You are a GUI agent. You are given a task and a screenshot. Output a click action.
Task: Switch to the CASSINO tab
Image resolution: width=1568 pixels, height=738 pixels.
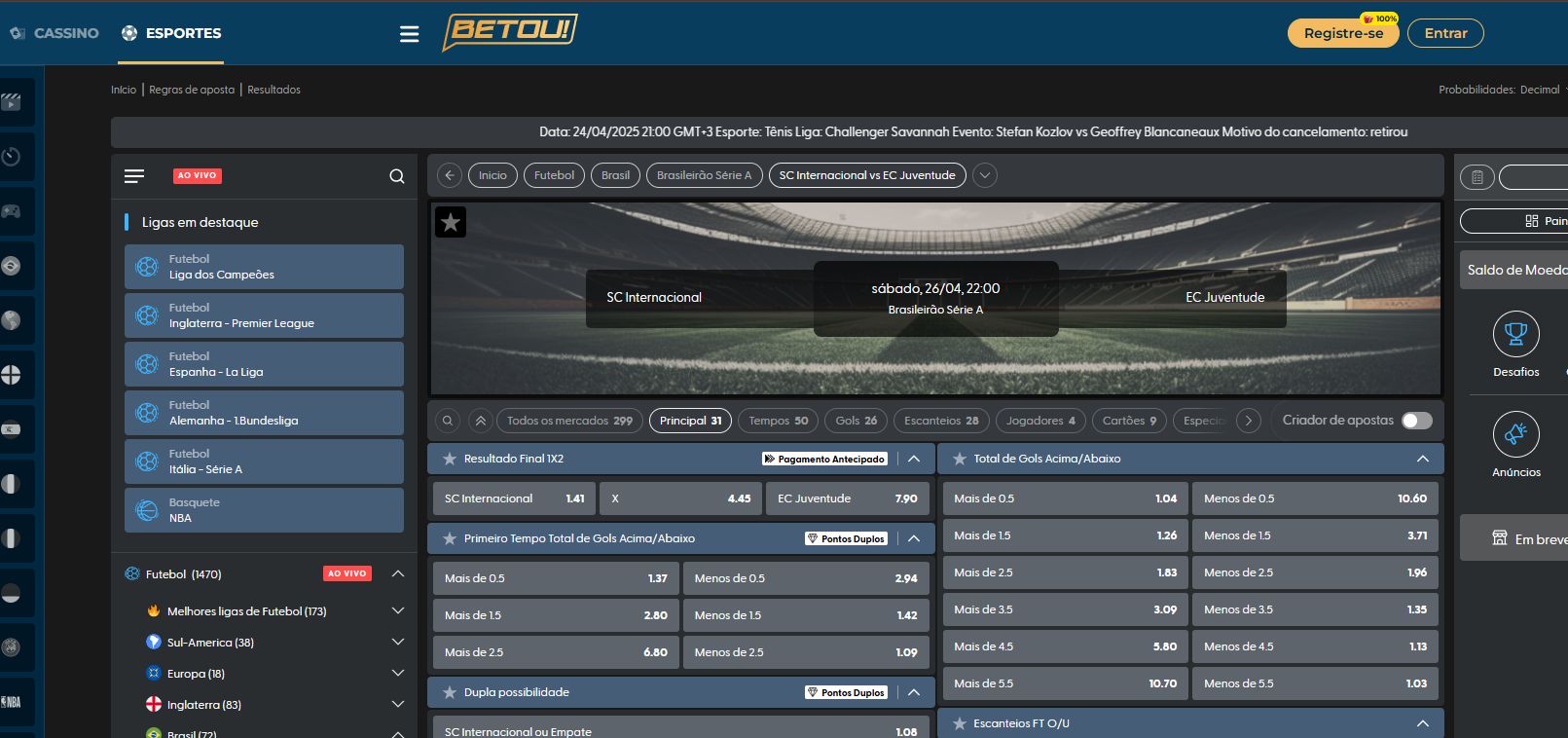54,33
